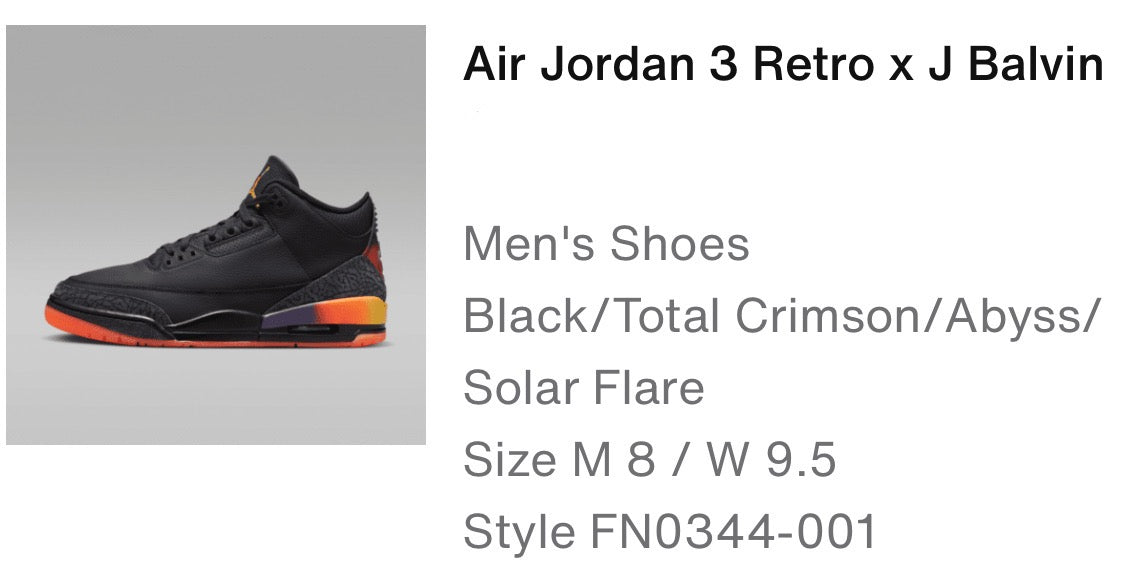Image resolution: width=1130 pixels, height=575 pixels.
Task: Open the Air Jordan 3 shoe thumbnail
Action: 215,235
